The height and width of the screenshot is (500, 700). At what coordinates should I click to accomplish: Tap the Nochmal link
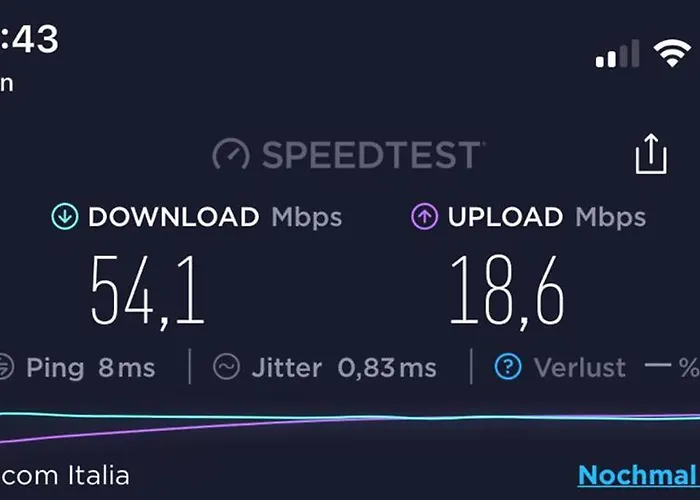[x=638, y=475]
